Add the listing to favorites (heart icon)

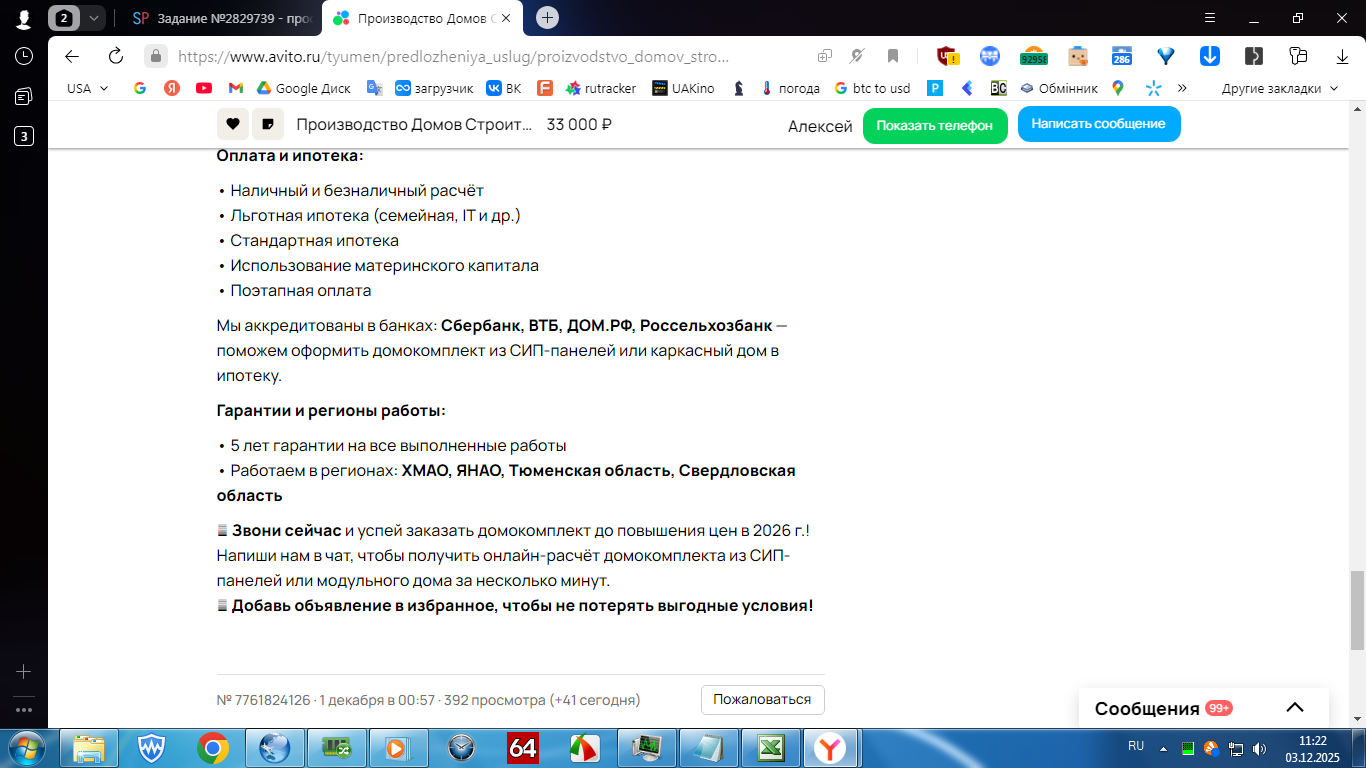coord(233,124)
